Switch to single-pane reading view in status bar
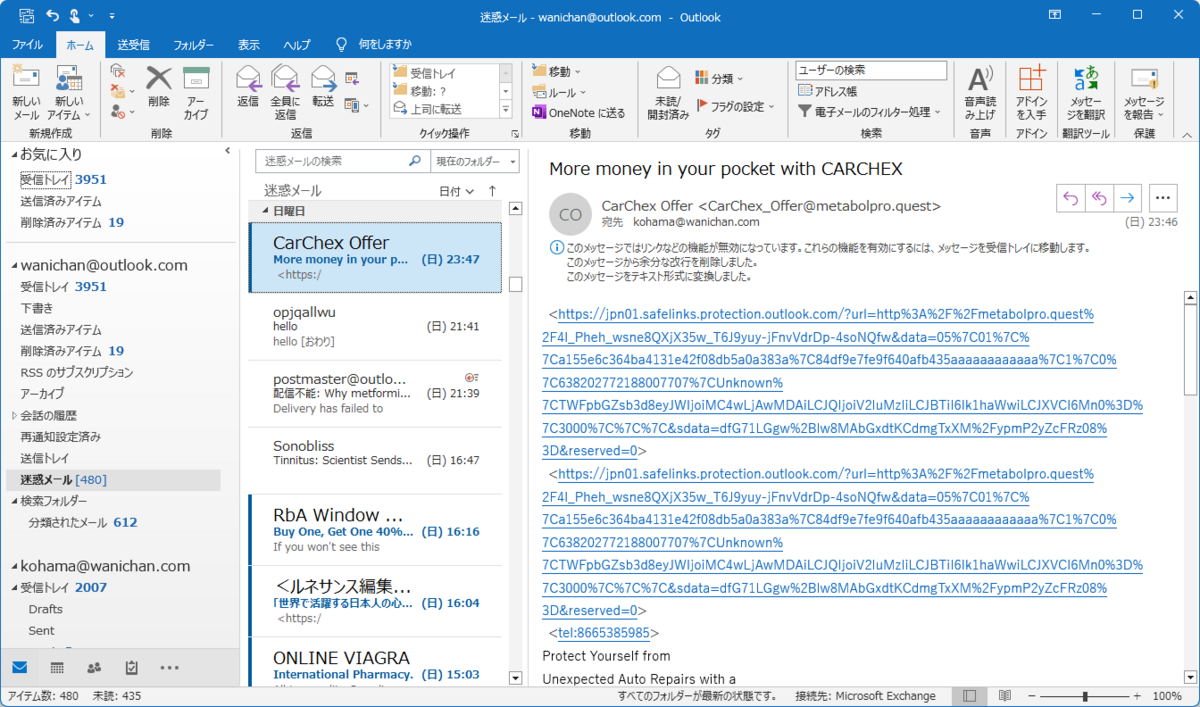The width and height of the screenshot is (1200, 707). (x=969, y=695)
